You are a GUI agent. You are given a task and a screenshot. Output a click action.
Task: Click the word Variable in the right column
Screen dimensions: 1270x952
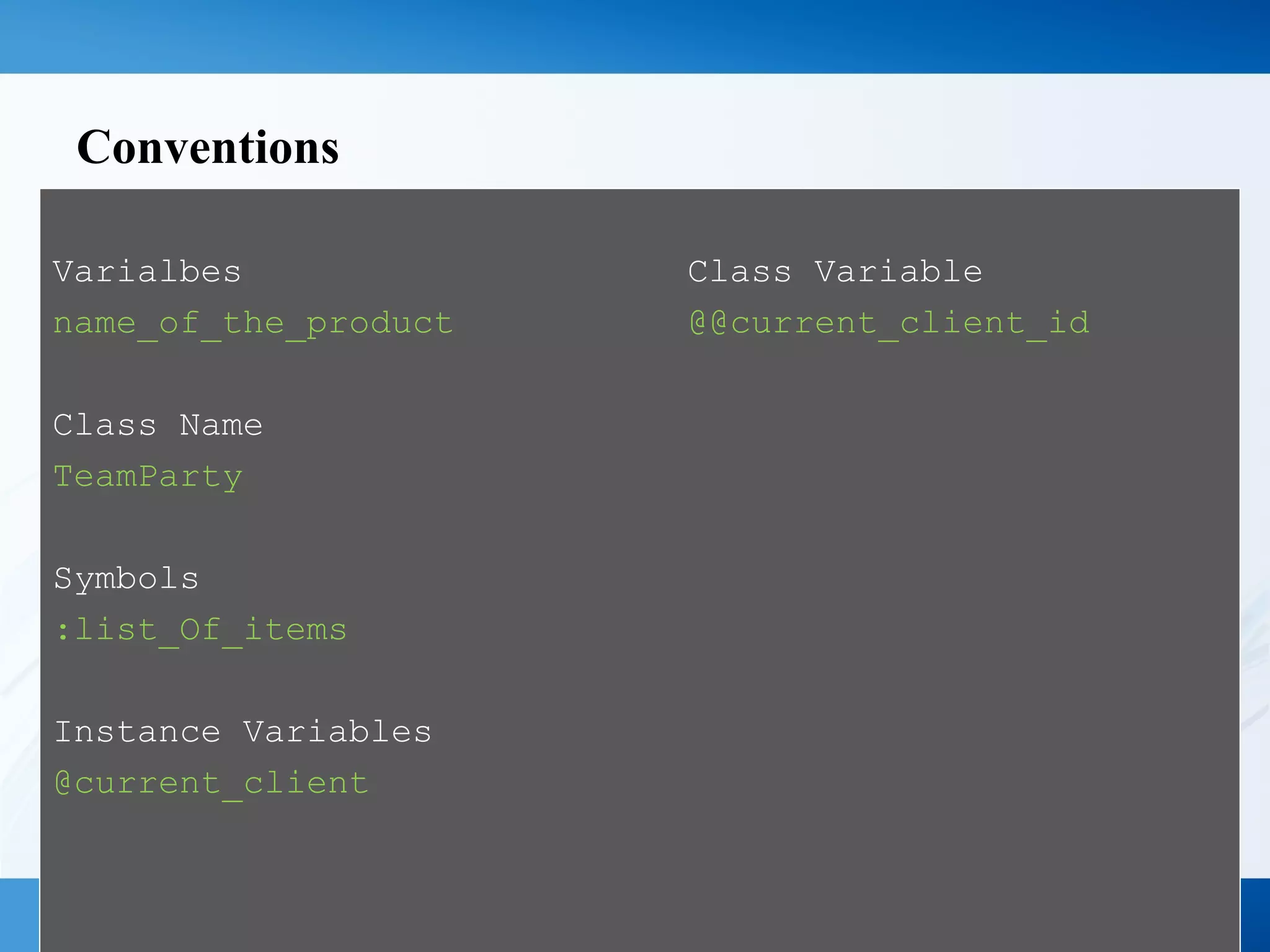[x=899, y=272]
